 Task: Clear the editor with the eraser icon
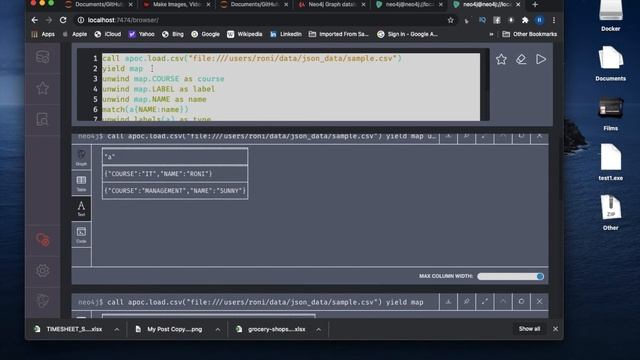click(521, 59)
